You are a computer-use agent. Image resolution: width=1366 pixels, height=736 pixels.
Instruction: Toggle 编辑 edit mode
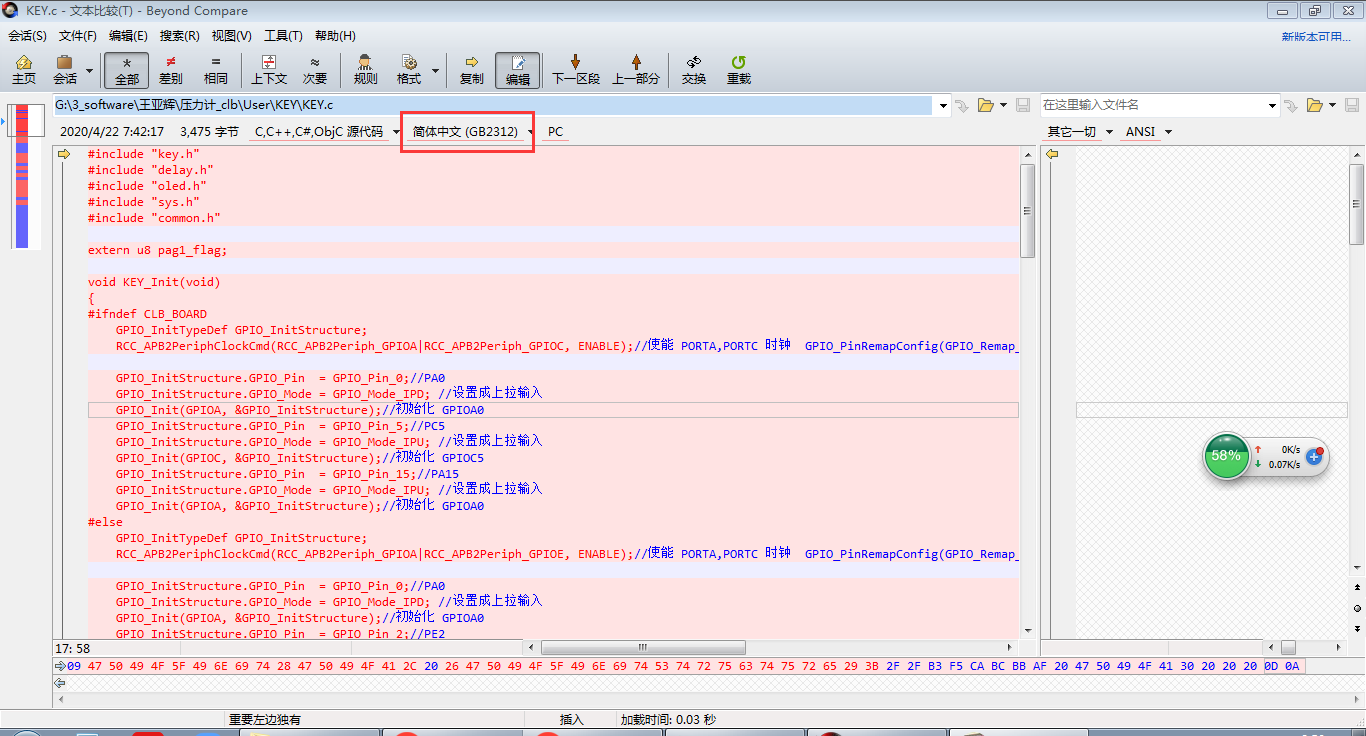pos(517,70)
